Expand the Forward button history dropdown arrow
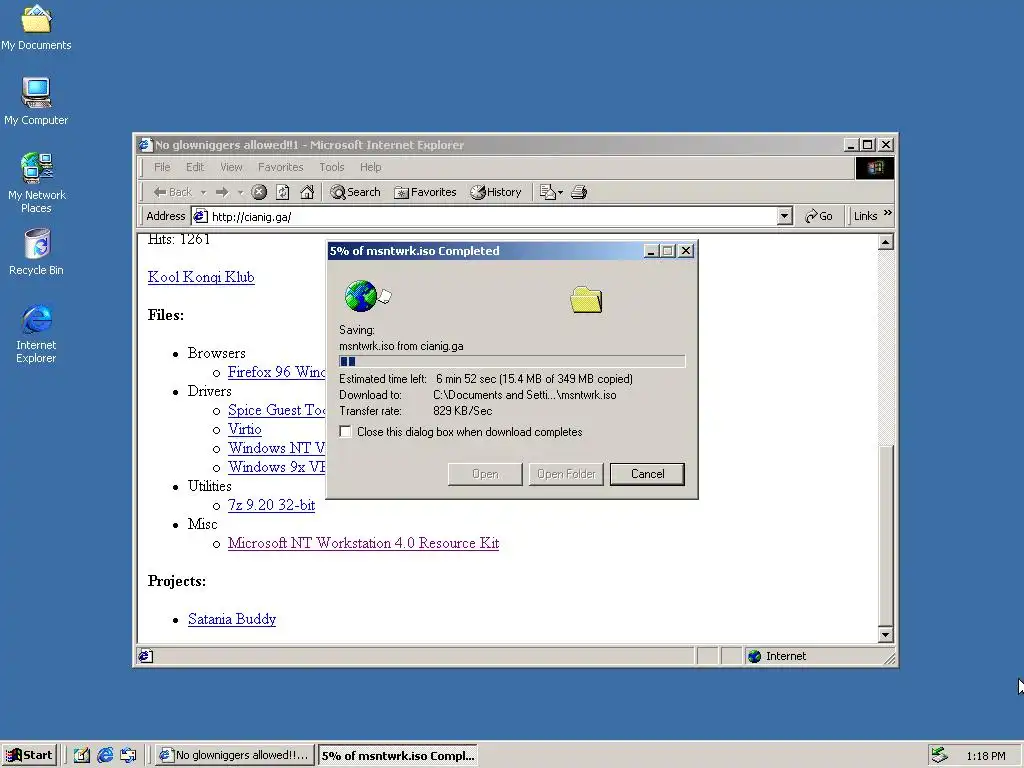 (x=240, y=192)
